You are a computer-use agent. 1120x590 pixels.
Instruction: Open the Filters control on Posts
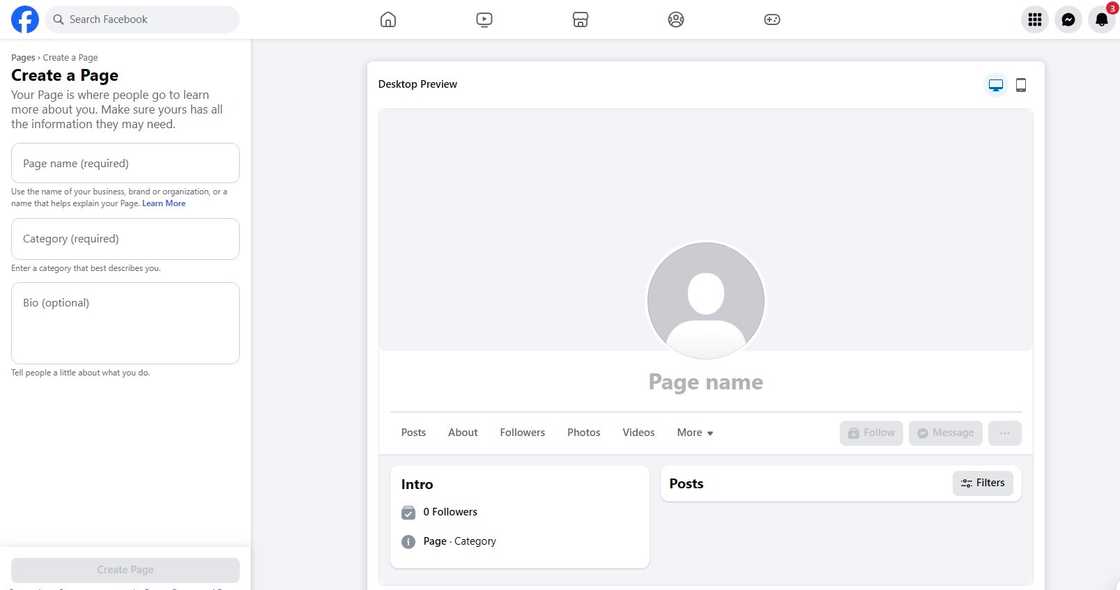coord(982,482)
